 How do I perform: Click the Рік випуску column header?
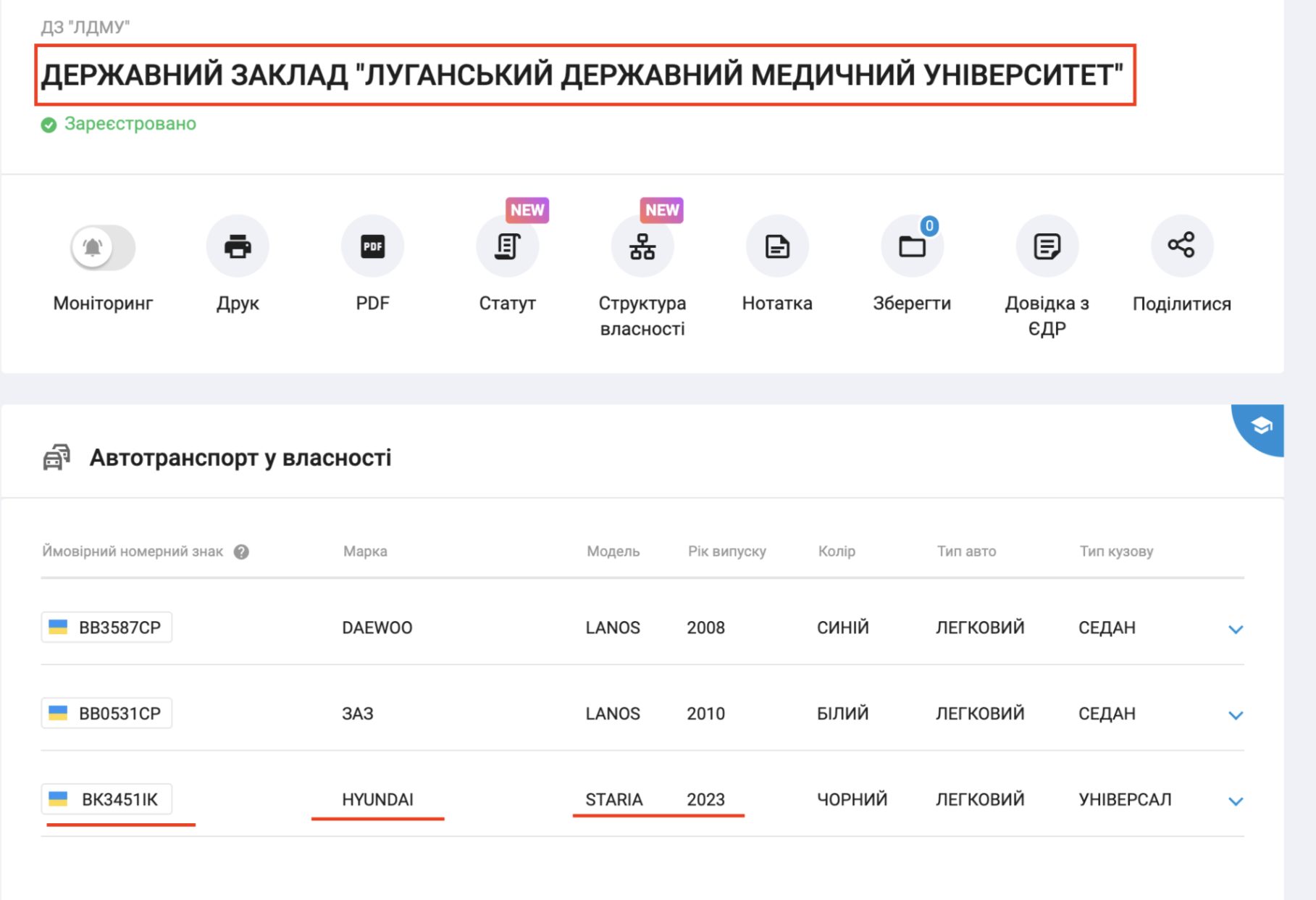point(727,551)
